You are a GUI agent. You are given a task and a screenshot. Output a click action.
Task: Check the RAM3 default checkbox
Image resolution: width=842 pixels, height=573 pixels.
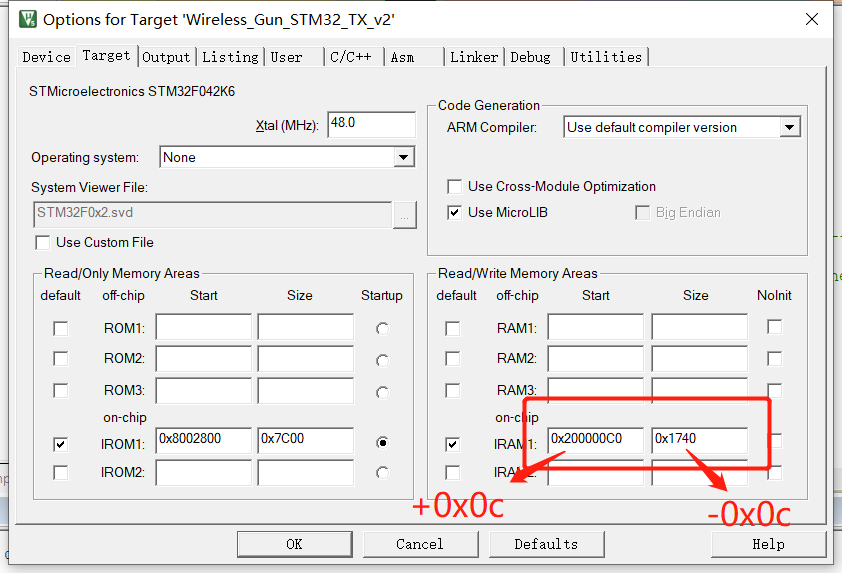453,390
